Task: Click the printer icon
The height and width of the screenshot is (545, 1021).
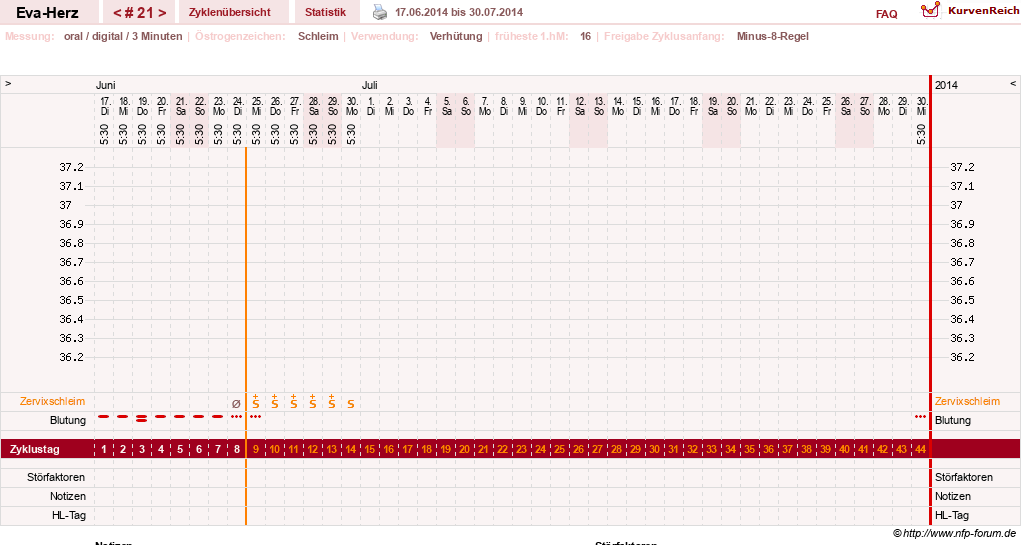Action: pyautogui.click(x=380, y=12)
